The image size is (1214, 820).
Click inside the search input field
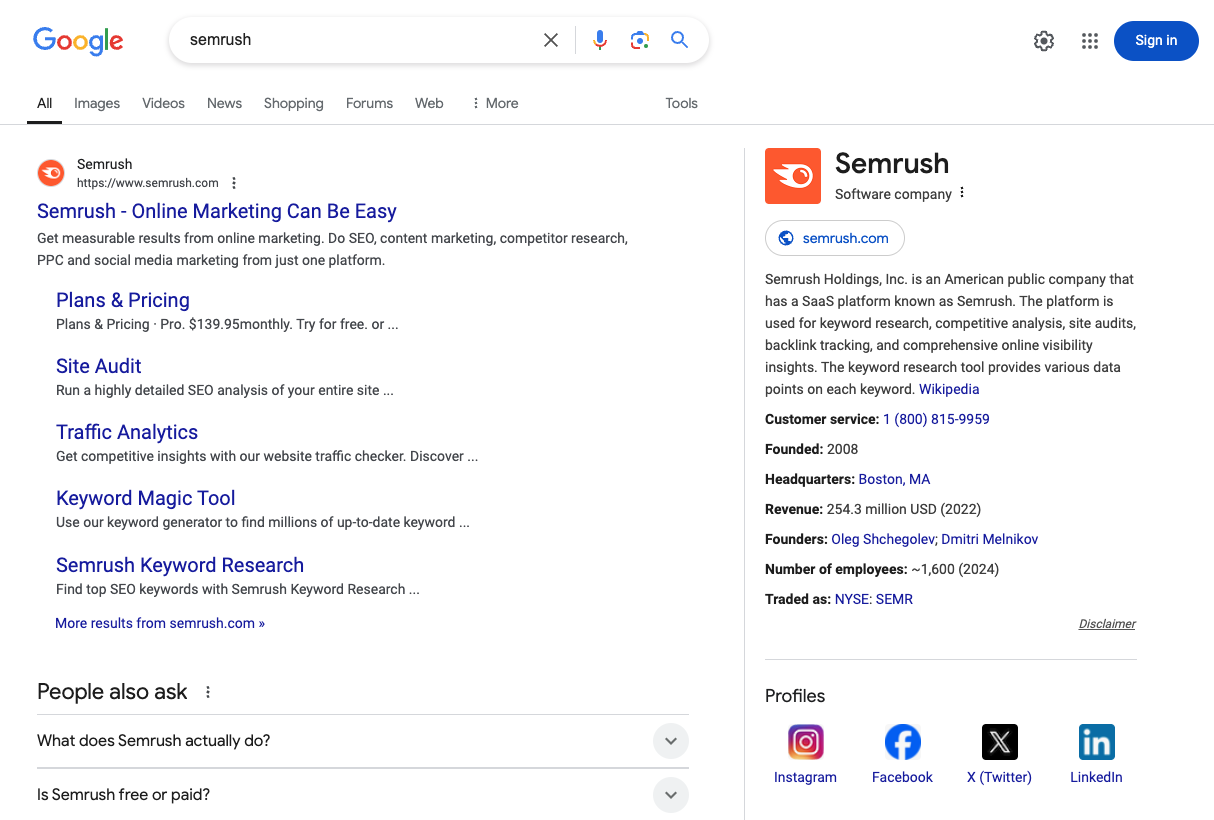350,39
